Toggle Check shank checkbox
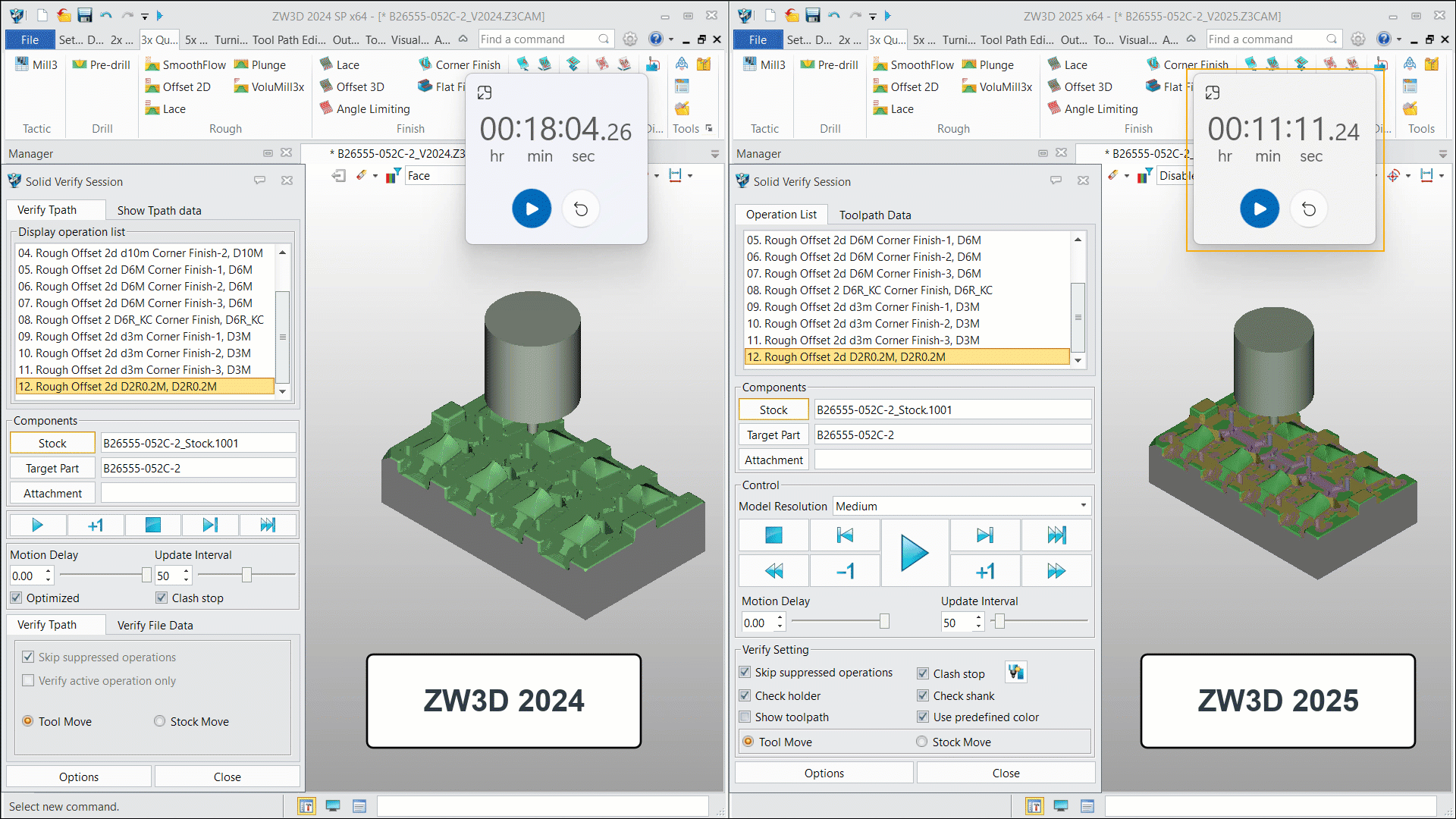The width and height of the screenshot is (1456, 819). click(923, 695)
